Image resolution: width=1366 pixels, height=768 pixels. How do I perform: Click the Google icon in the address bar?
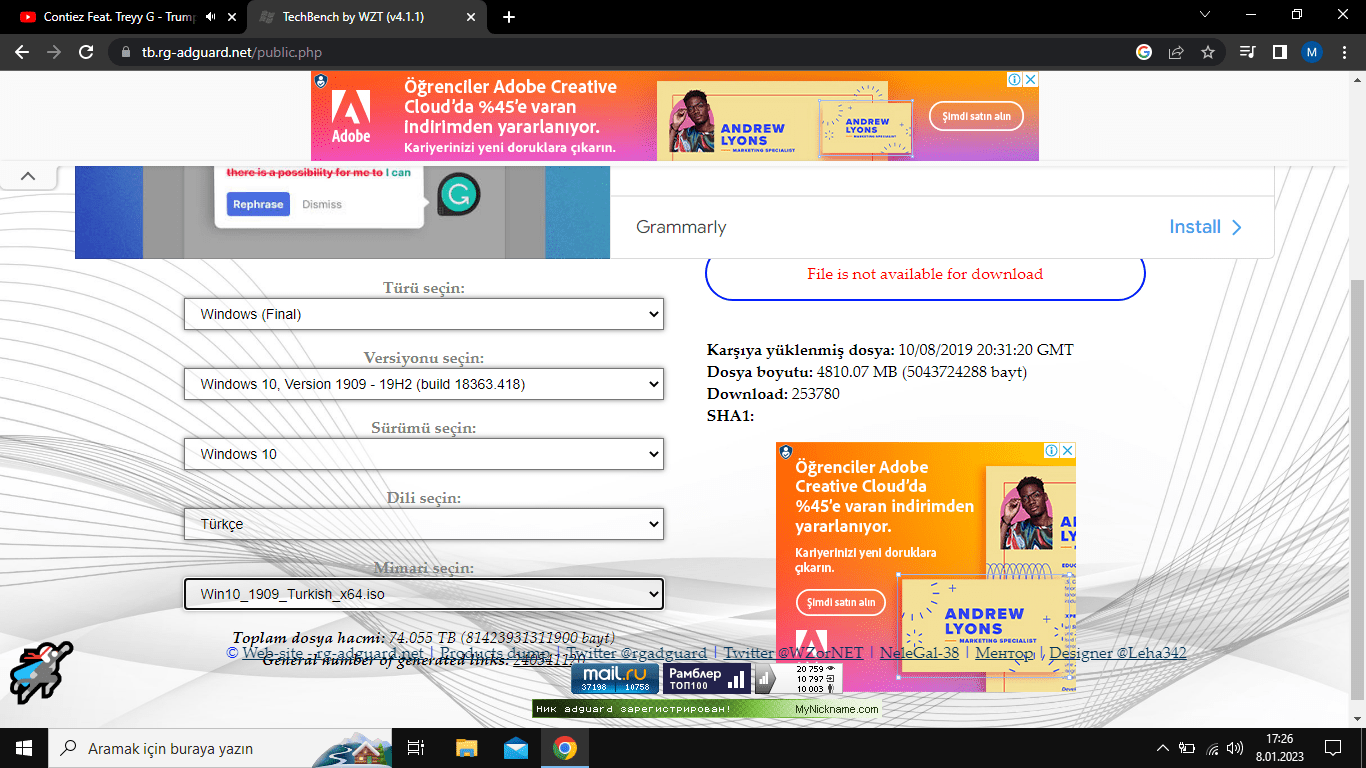coord(1144,52)
